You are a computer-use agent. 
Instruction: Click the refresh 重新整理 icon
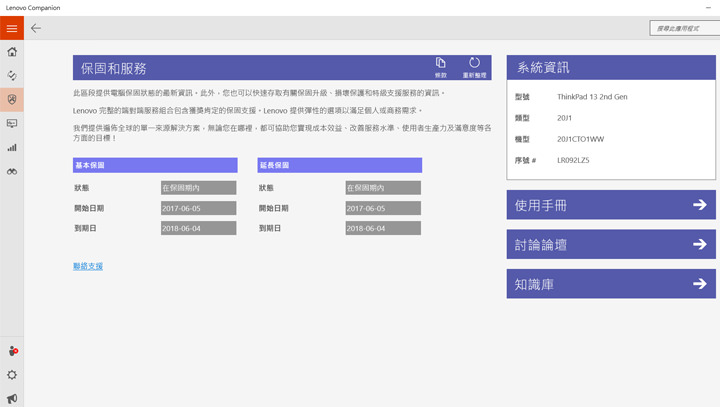pos(474,66)
